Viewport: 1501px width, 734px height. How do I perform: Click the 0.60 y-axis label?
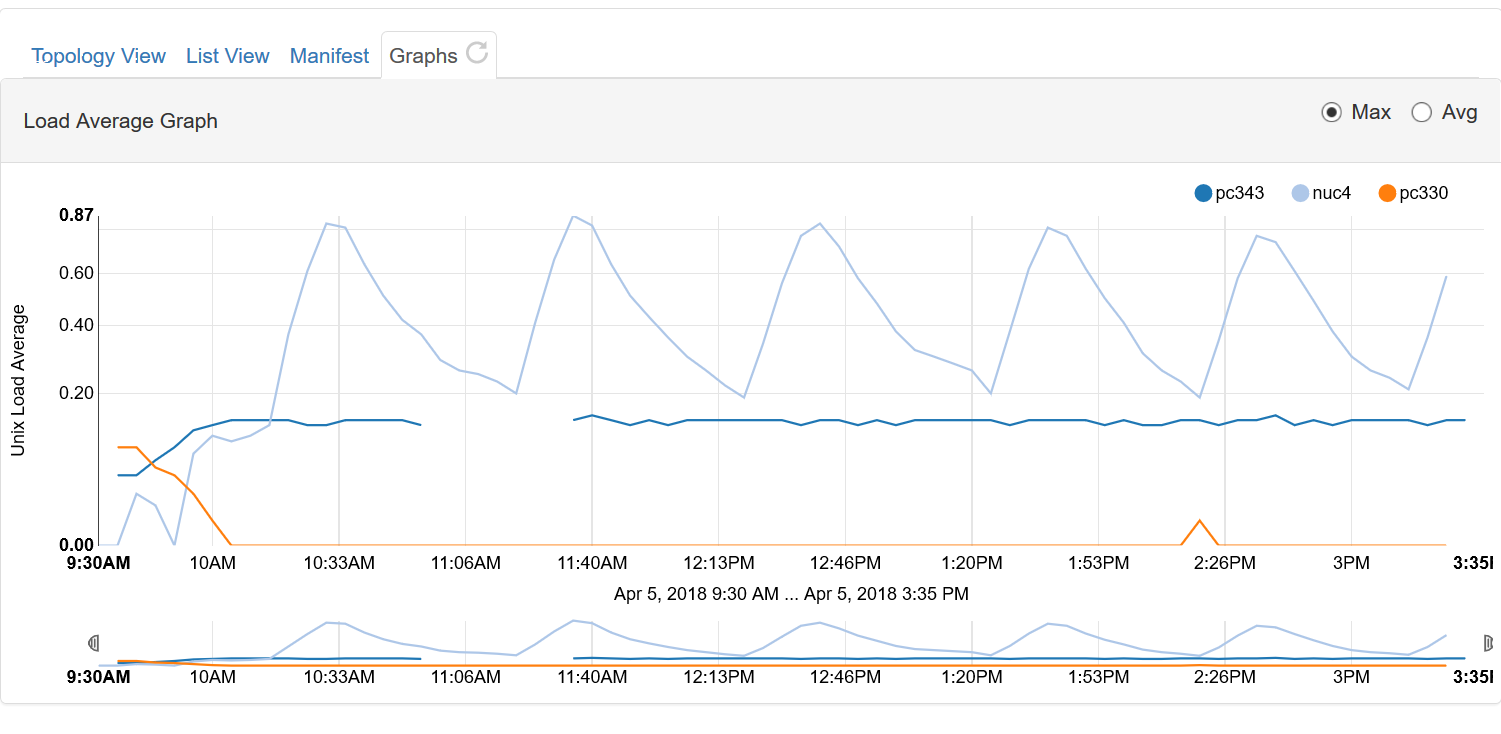click(x=76, y=273)
